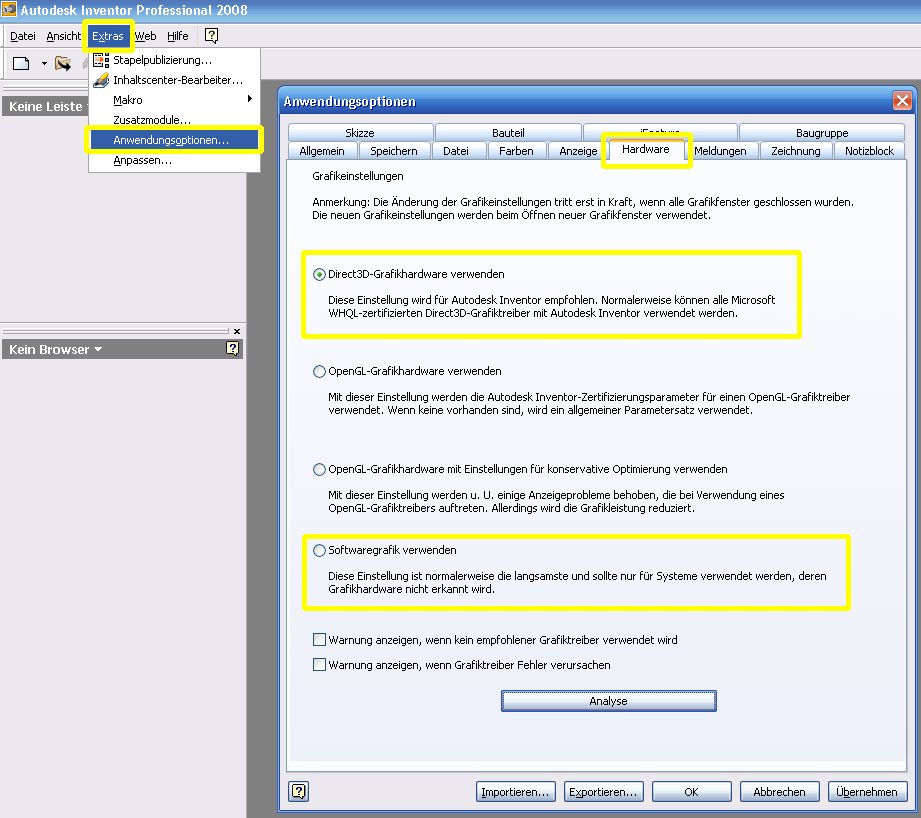Image resolution: width=921 pixels, height=818 pixels.
Task: Choose Zusatzmodule from Extras menu
Action: click(x=174, y=120)
